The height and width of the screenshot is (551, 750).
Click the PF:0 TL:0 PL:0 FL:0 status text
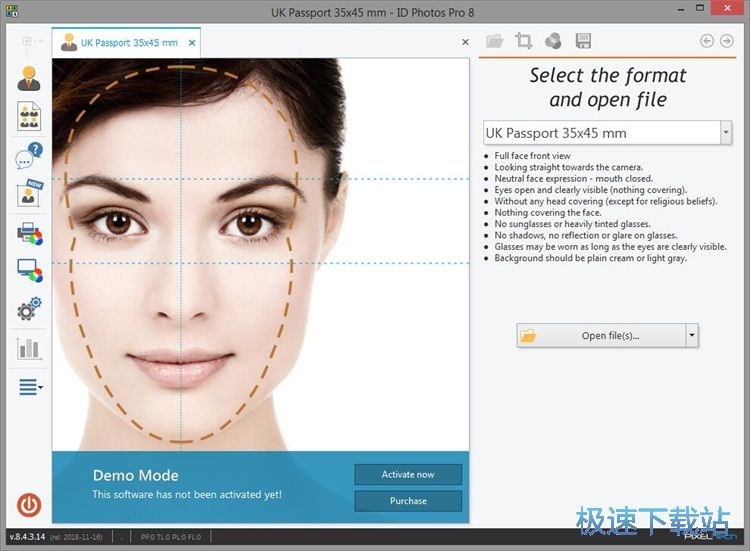tap(171, 537)
